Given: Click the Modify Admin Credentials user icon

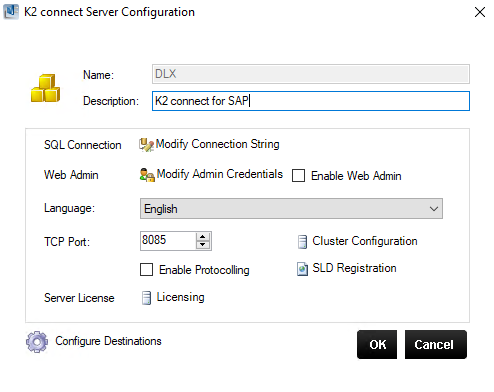Looking at the screenshot, I should coord(147,175).
